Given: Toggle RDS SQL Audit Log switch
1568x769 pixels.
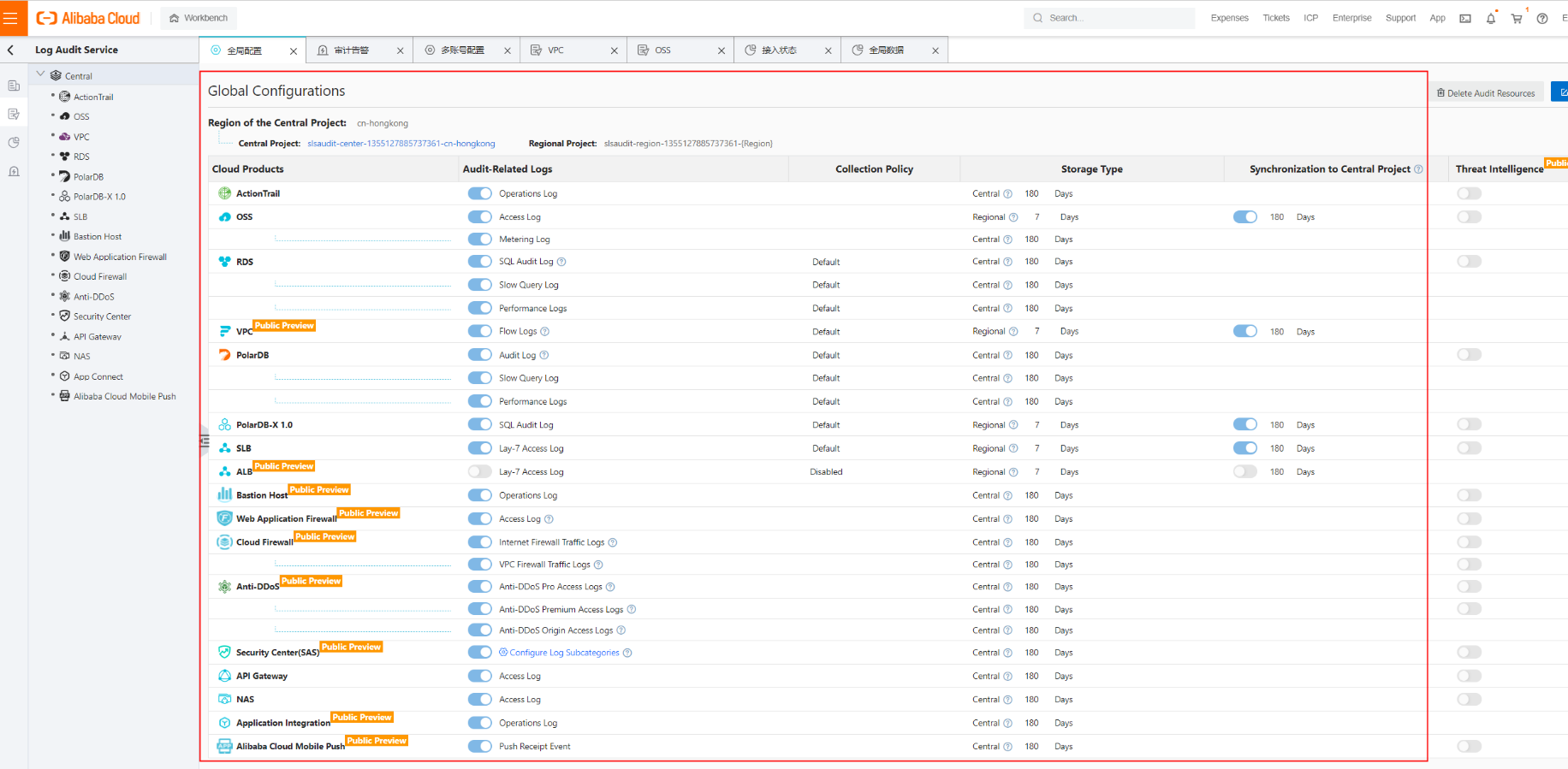Looking at the screenshot, I should pyautogui.click(x=479, y=262).
